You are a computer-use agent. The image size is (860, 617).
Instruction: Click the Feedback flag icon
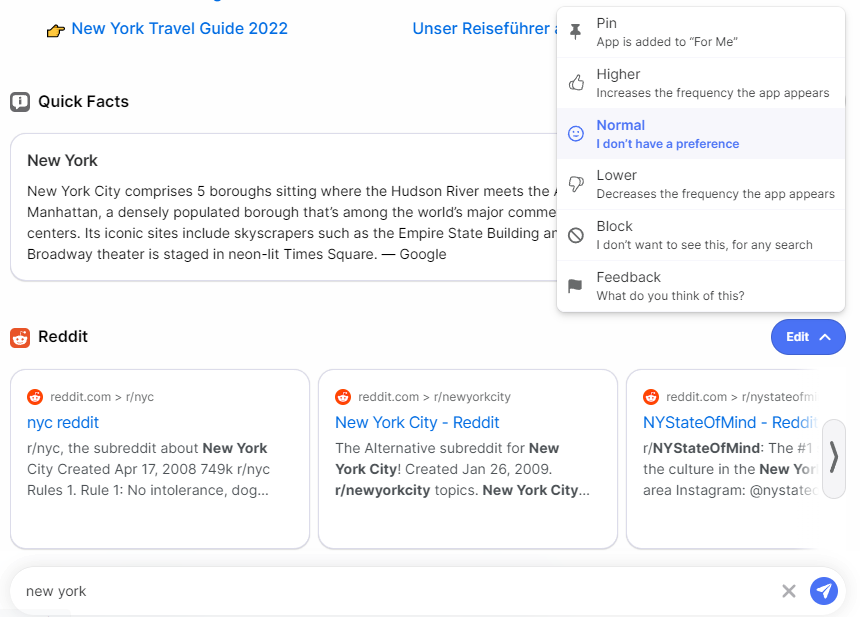coord(575,286)
